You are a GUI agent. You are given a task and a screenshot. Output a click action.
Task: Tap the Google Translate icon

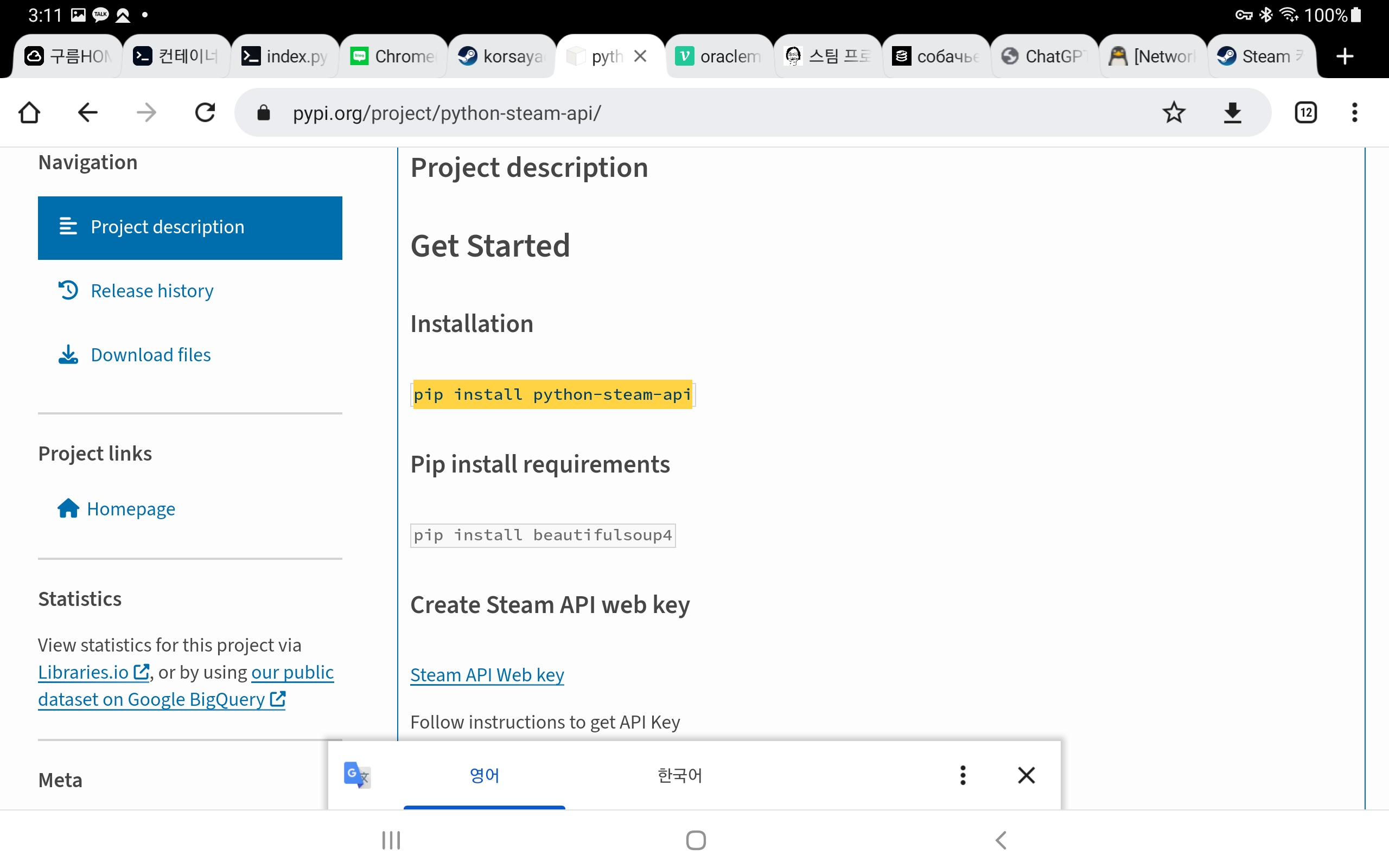357,775
